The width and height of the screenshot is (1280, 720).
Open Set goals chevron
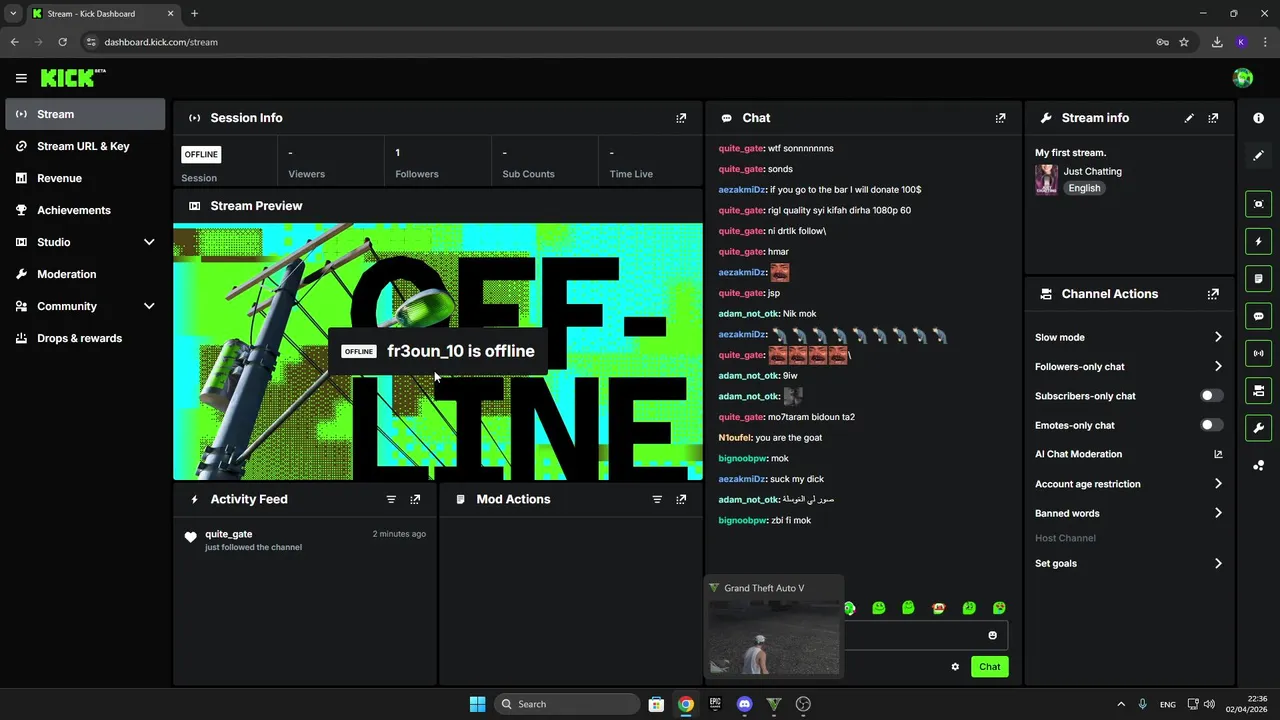click(x=1218, y=563)
